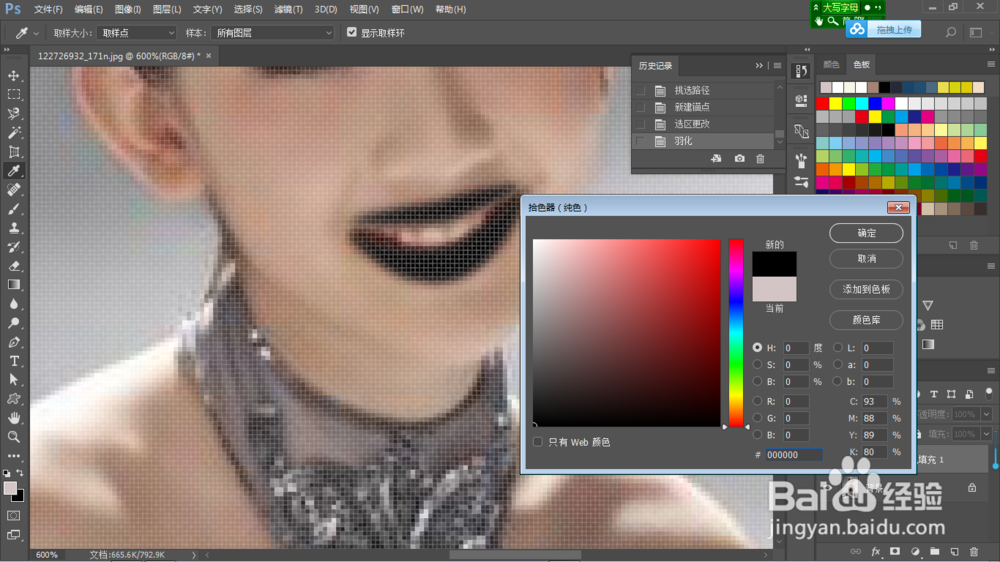This screenshot has width=1000, height=562.
Task: Delete current state in History panel
Action: 760,158
